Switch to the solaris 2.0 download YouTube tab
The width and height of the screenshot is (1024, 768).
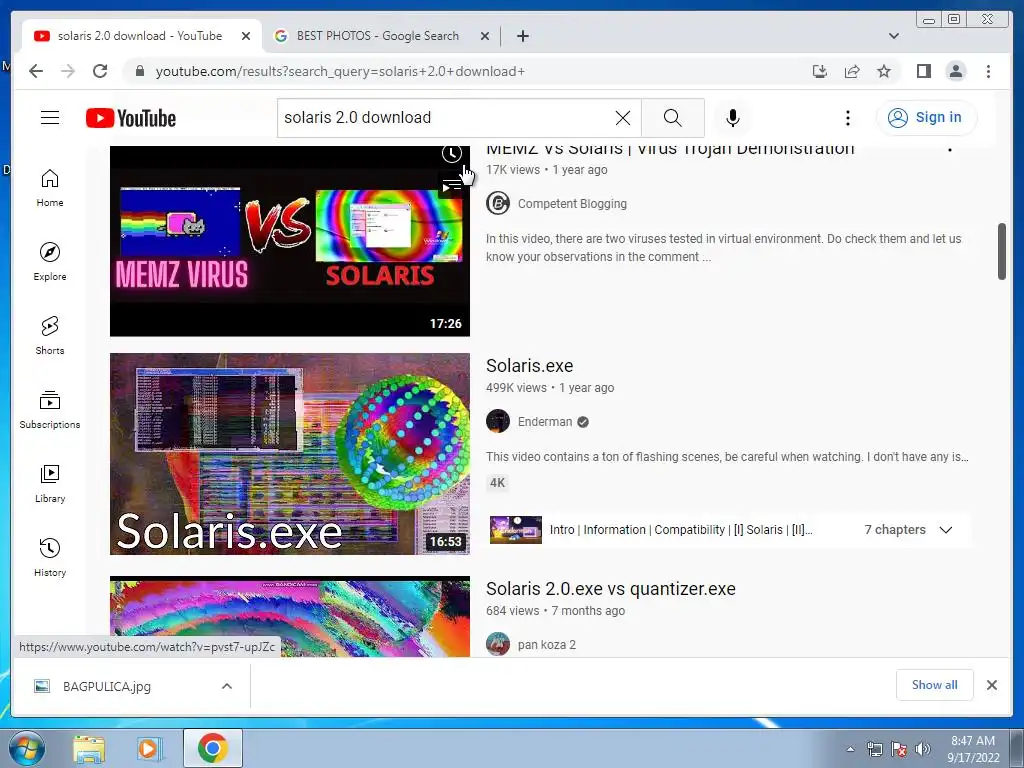tap(140, 36)
